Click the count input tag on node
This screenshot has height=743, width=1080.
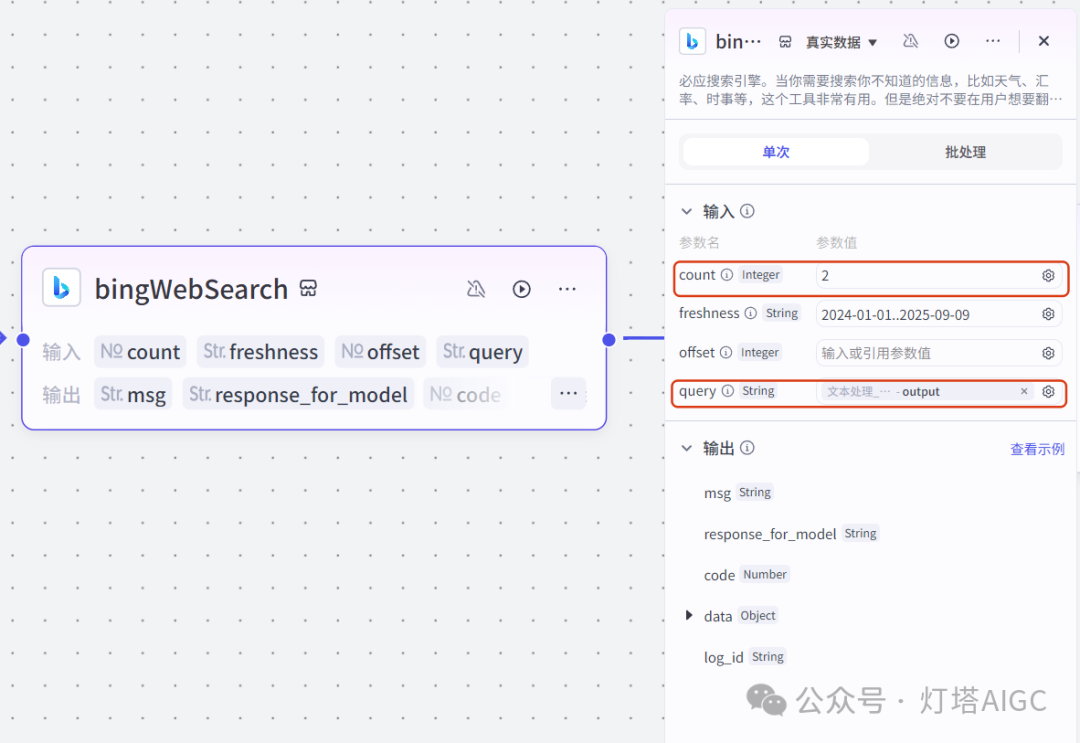(140, 352)
